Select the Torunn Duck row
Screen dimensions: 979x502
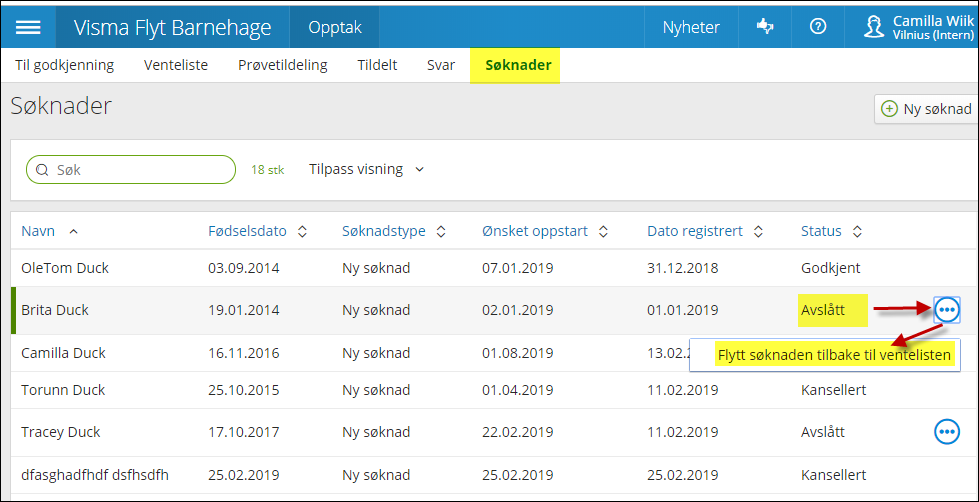pos(494,390)
